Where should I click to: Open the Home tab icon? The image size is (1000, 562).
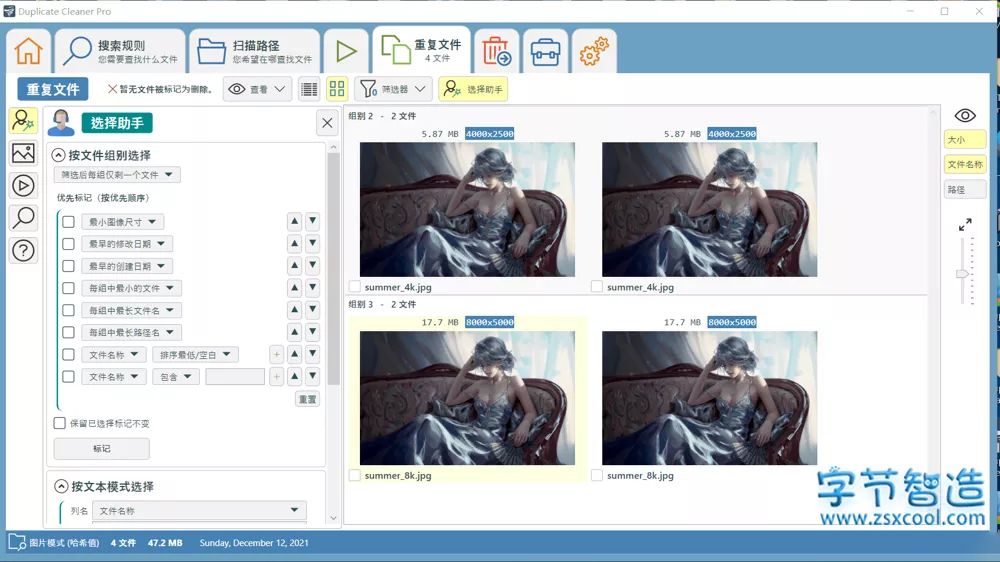(x=29, y=51)
